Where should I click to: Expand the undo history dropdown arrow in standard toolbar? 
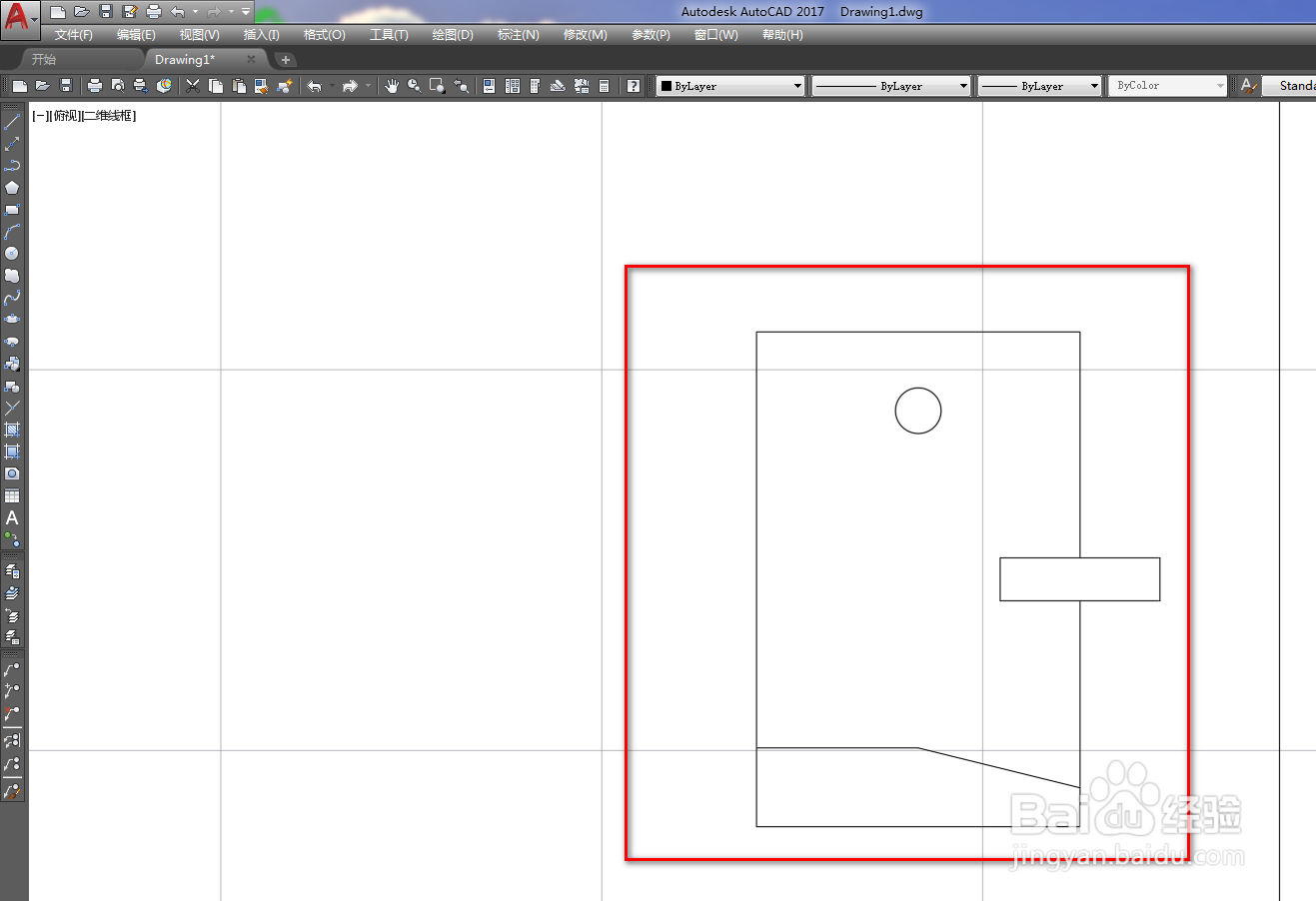(x=331, y=86)
